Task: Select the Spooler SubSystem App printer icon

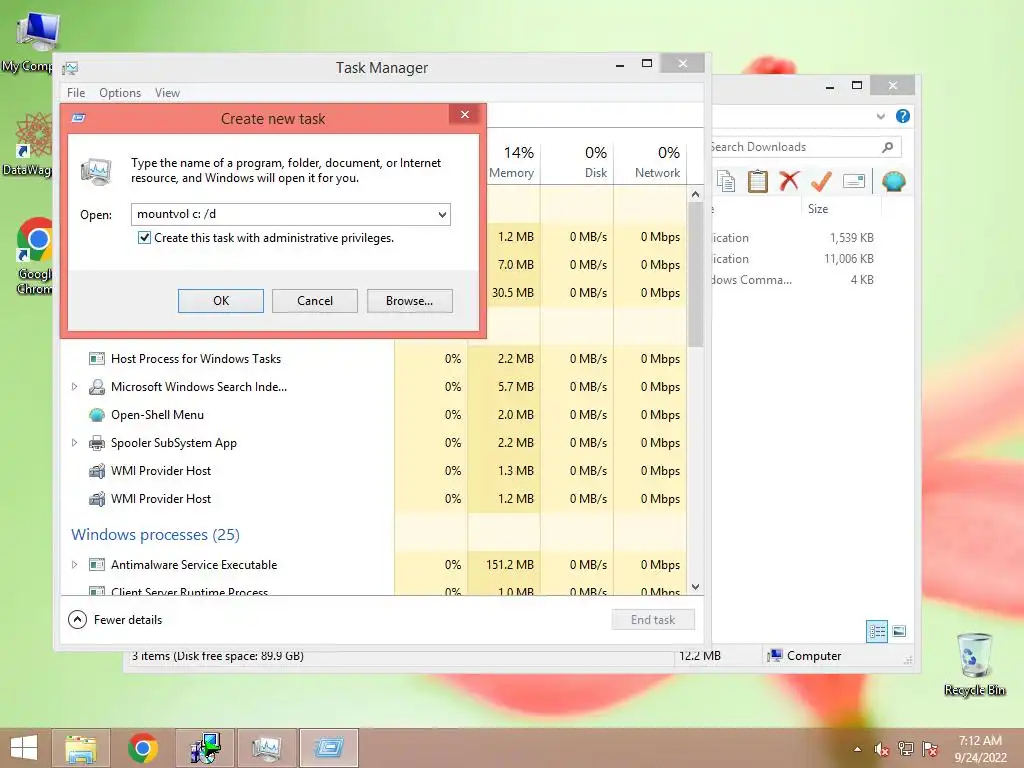Action: point(97,443)
